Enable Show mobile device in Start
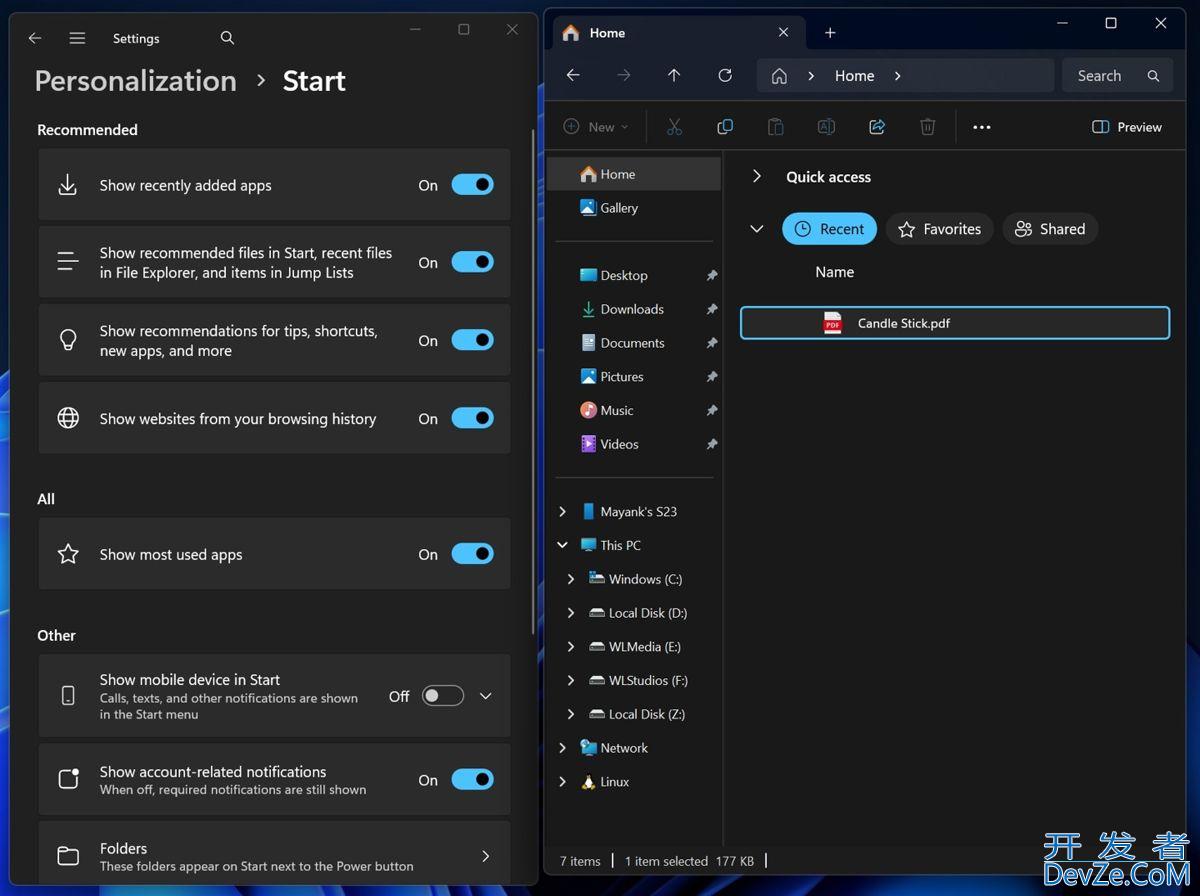This screenshot has height=896, width=1200. tap(443, 696)
